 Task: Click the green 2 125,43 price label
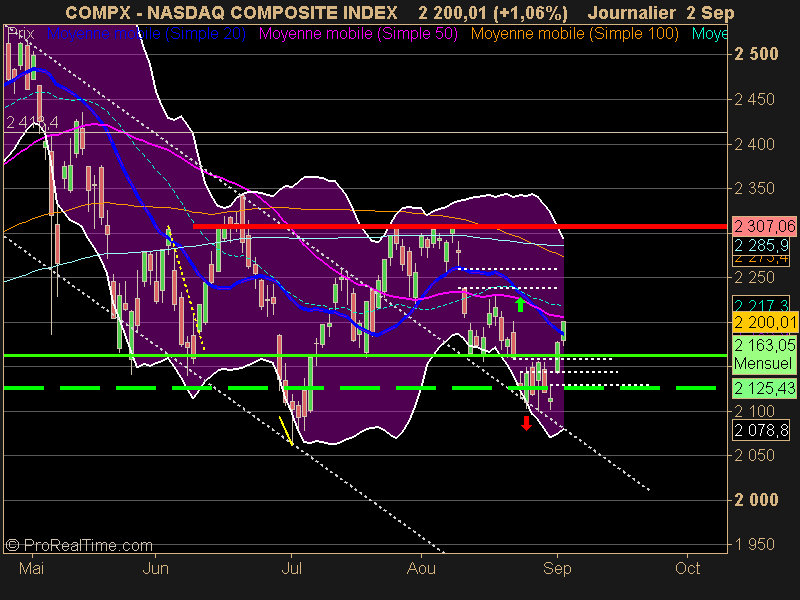point(764,389)
